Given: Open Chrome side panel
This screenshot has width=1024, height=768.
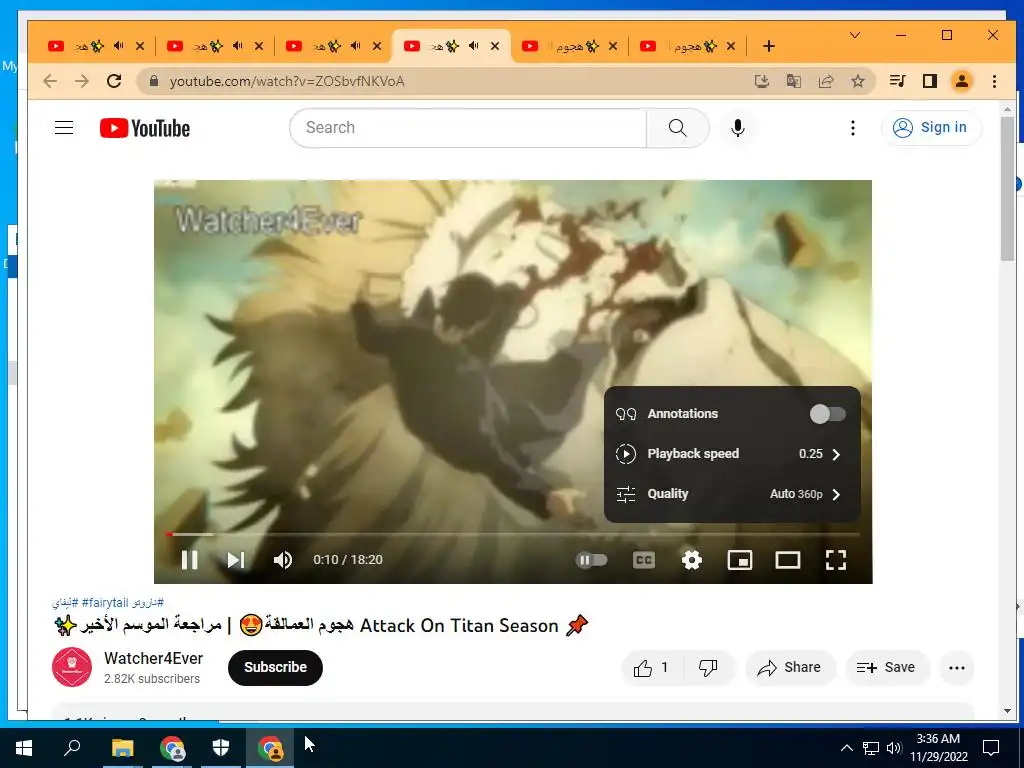Looking at the screenshot, I should pyautogui.click(x=929, y=81).
